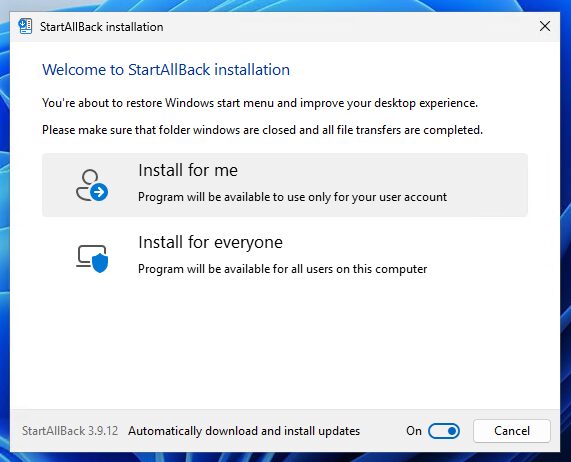Viewport: 571px width, 462px height.
Task: Click the computer shield icon for Install for everyone
Action: pyautogui.click(x=92, y=258)
